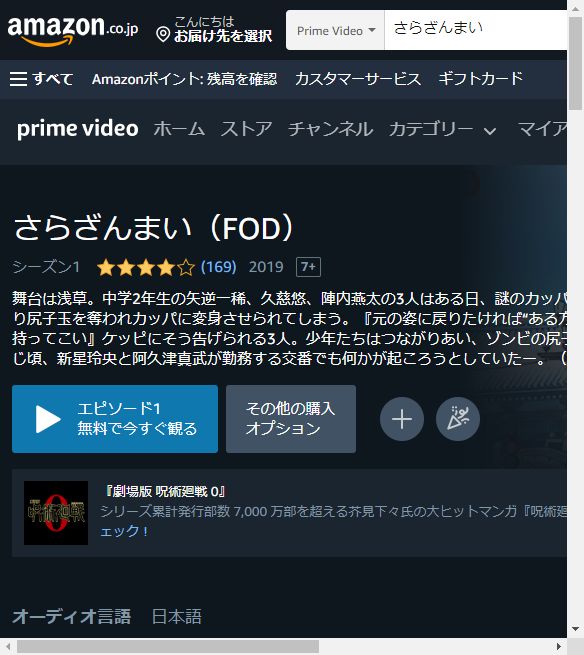
Task: Switch to the ストア tab
Action: [x=246, y=129]
